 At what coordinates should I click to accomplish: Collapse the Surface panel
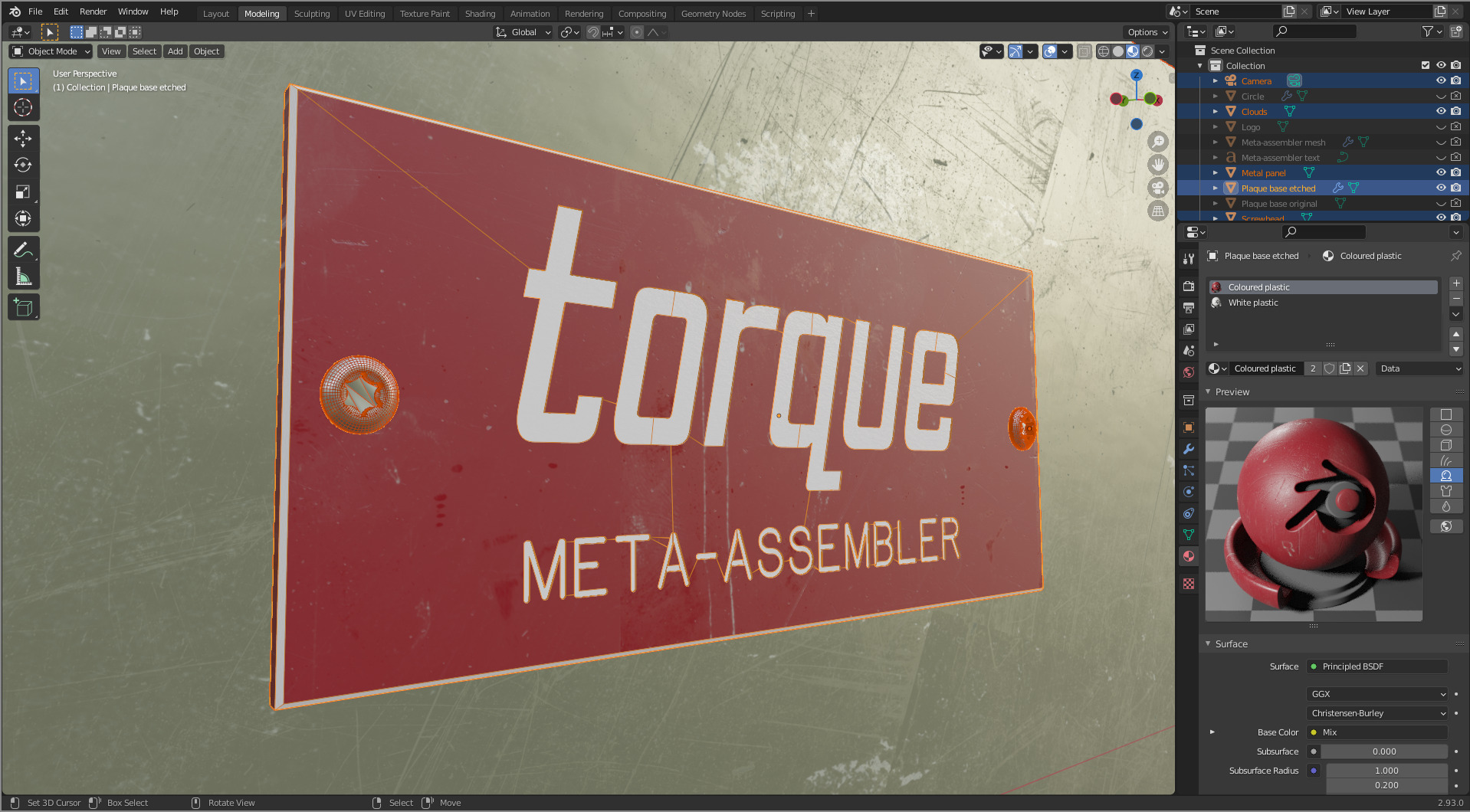click(x=1231, y=643)
